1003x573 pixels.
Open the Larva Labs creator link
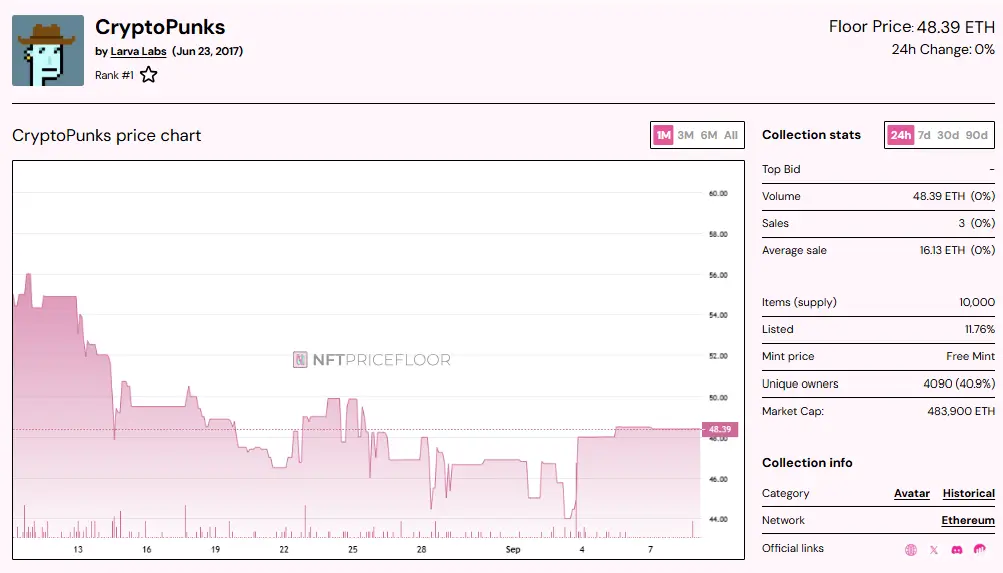[x=138, y=51]
